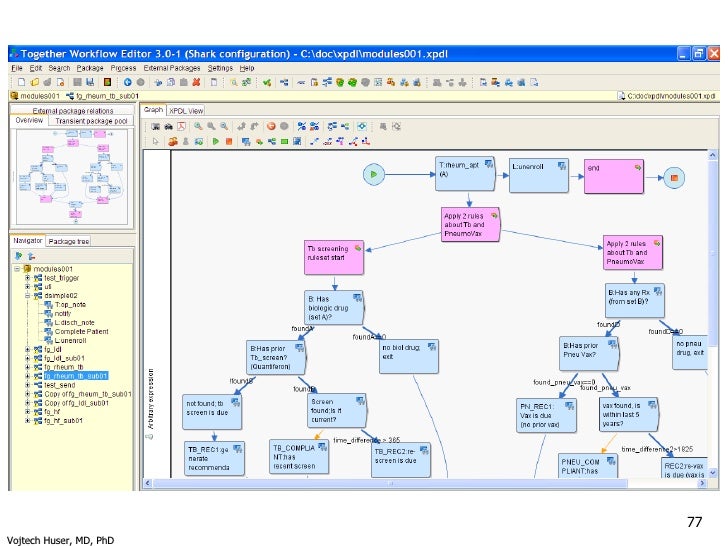Open the External Packages menu

172,68
